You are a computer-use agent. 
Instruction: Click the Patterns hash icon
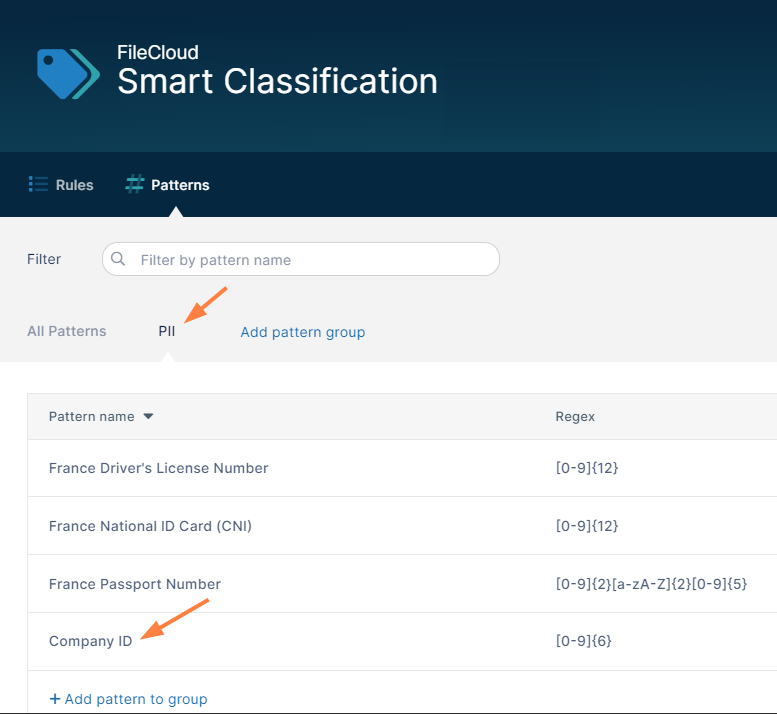point(134,184)
